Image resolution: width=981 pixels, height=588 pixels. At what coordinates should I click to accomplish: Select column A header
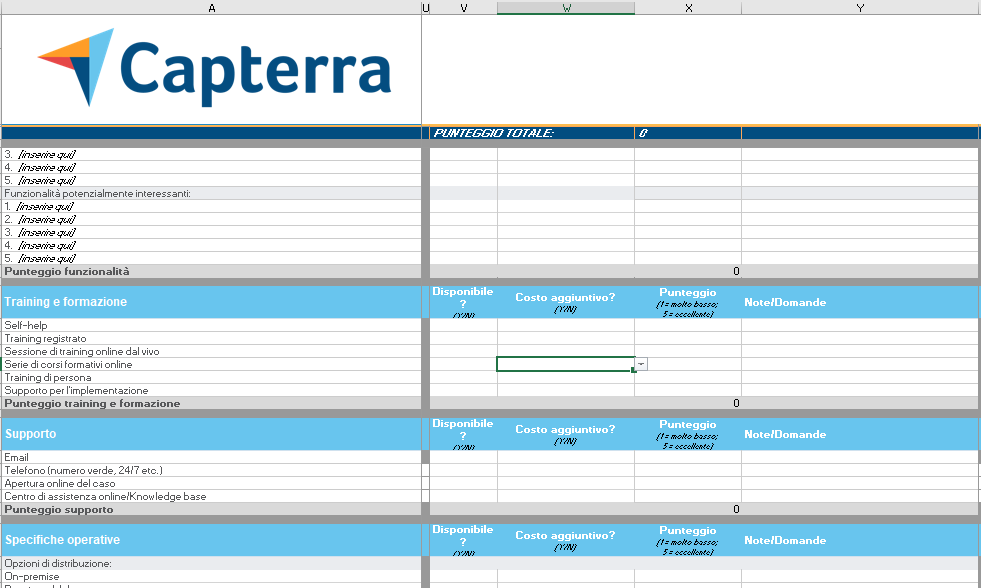[211, 7]
